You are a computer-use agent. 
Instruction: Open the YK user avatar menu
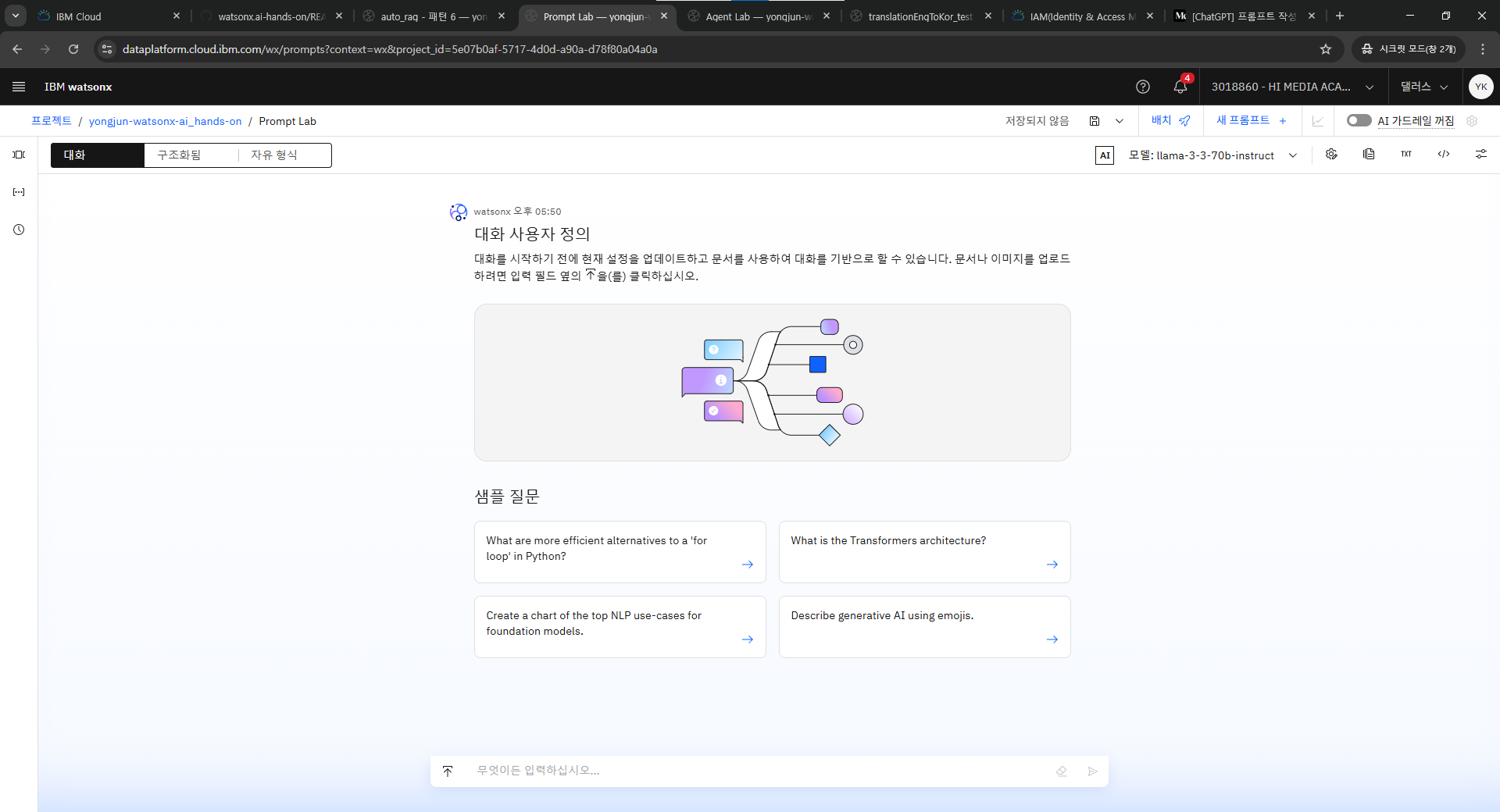pyautogui.click(x=1480, y=87)
